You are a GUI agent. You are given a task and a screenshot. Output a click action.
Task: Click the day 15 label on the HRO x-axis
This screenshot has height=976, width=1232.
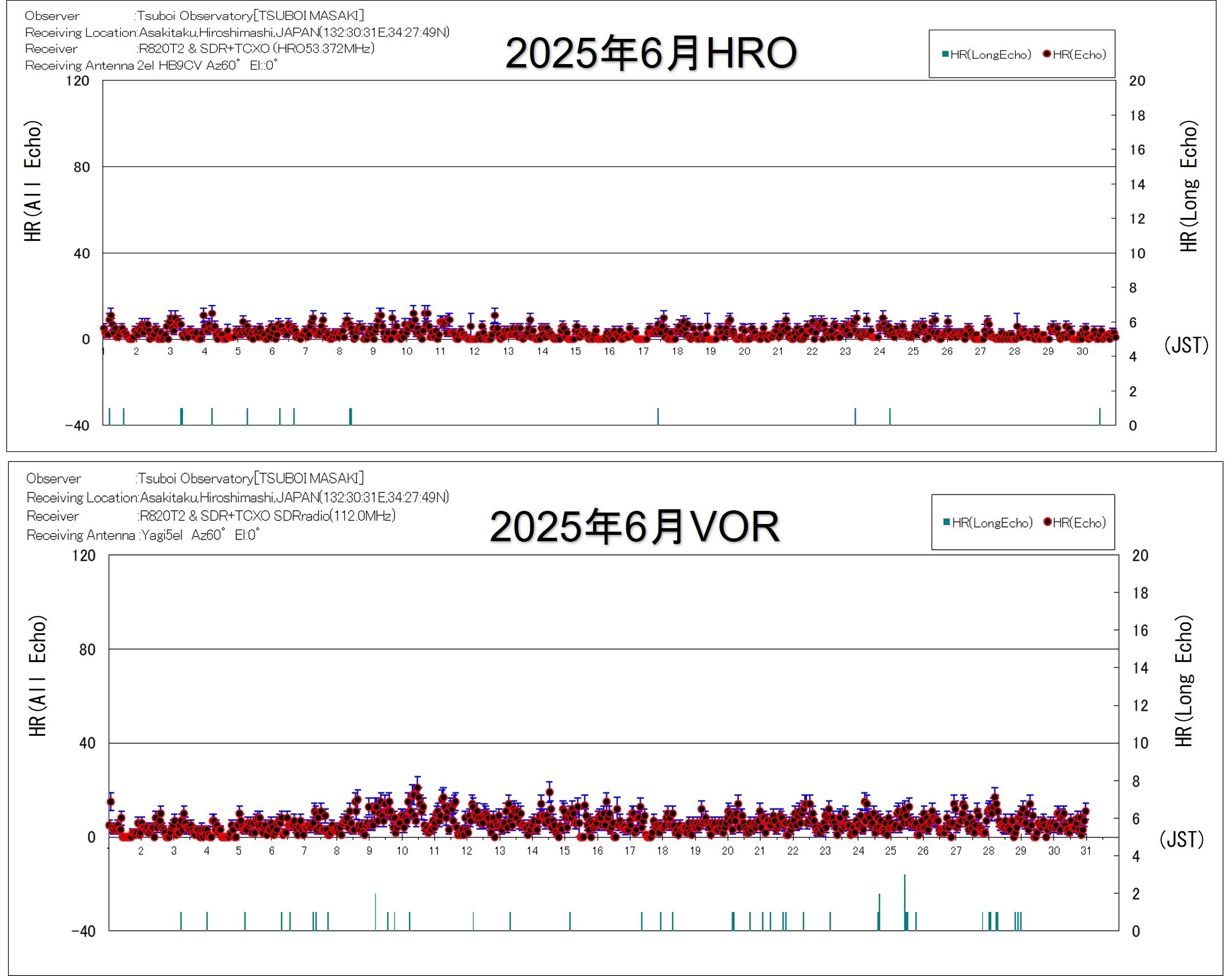[575, 351]
